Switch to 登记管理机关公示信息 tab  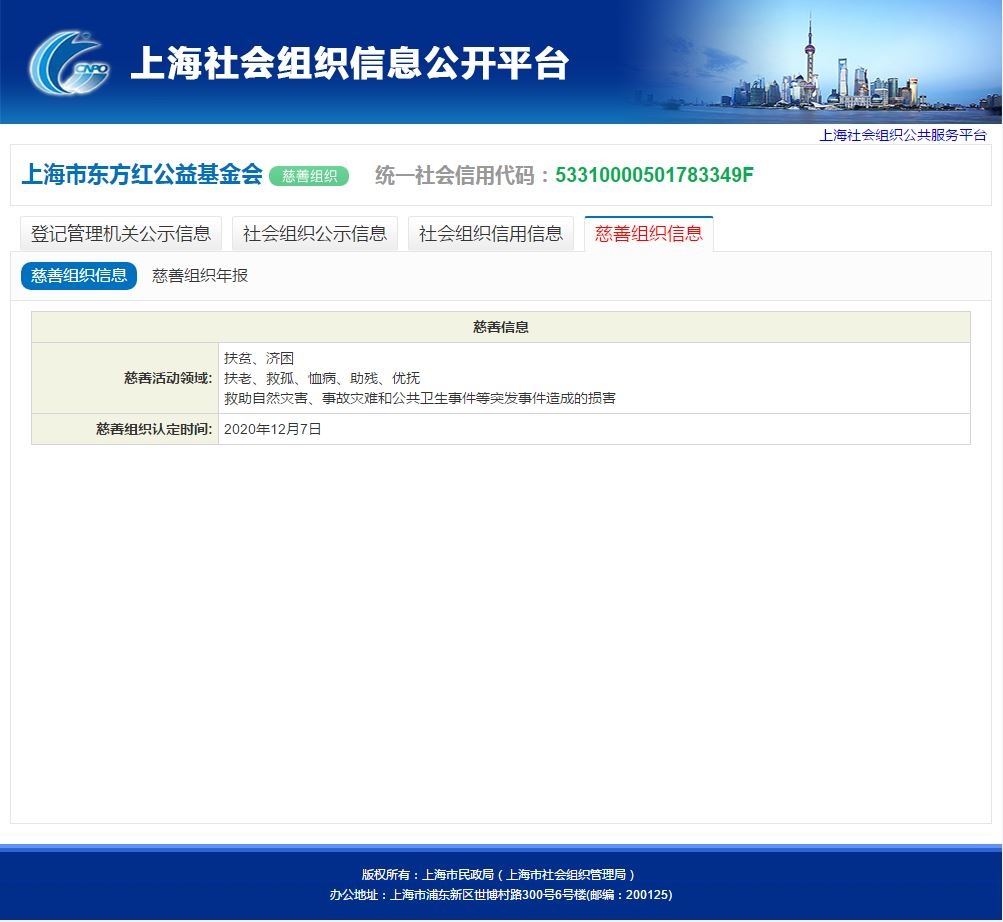pos(121,234)
